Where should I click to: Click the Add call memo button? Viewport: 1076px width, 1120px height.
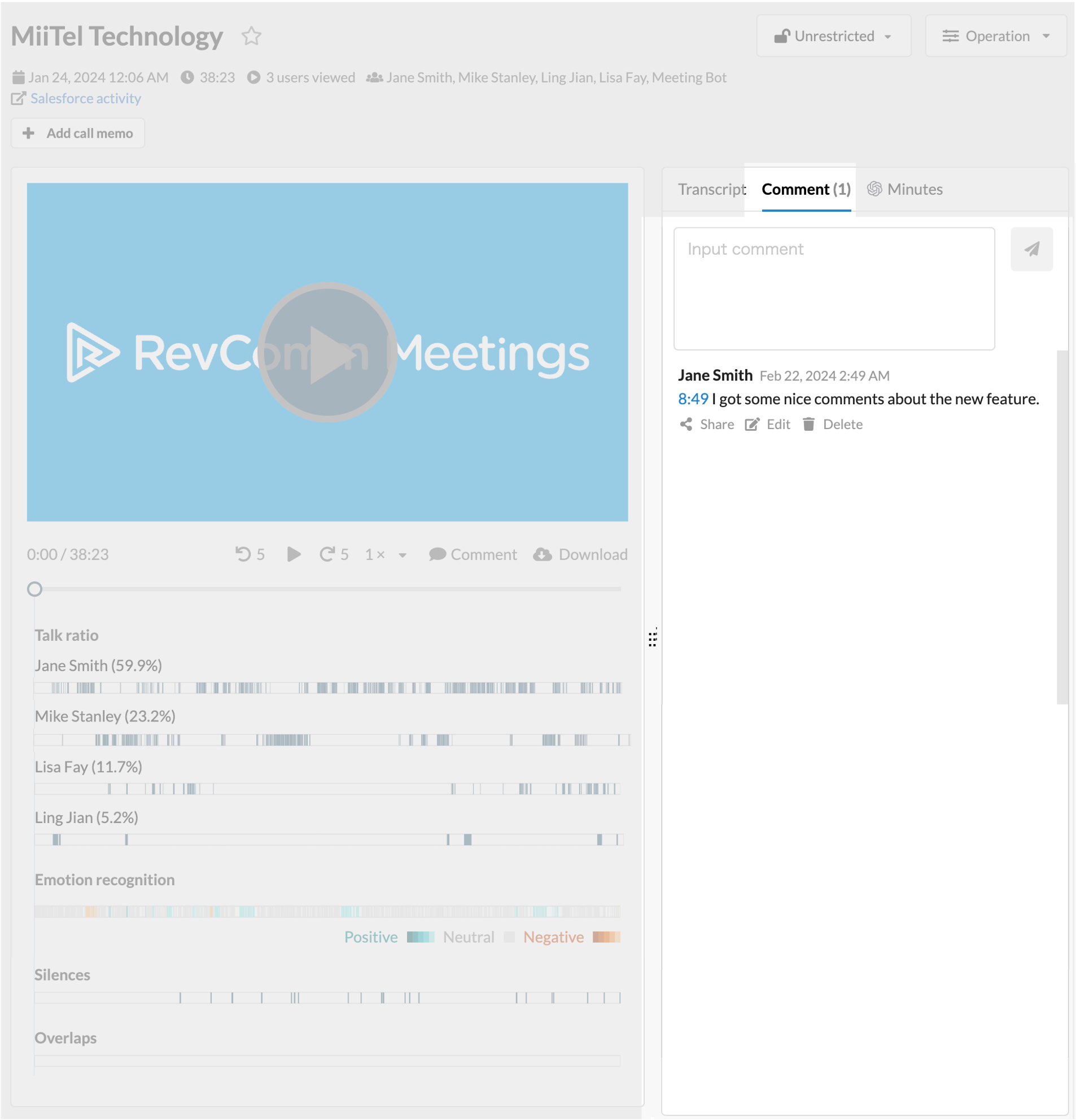point(78,133)
